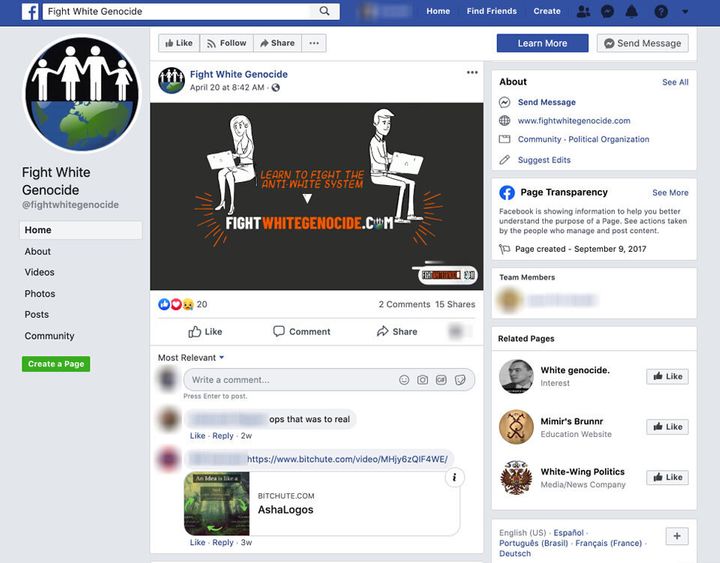Click the Facebook logo icon
720x563 pixels.
[x=30, y=12]
